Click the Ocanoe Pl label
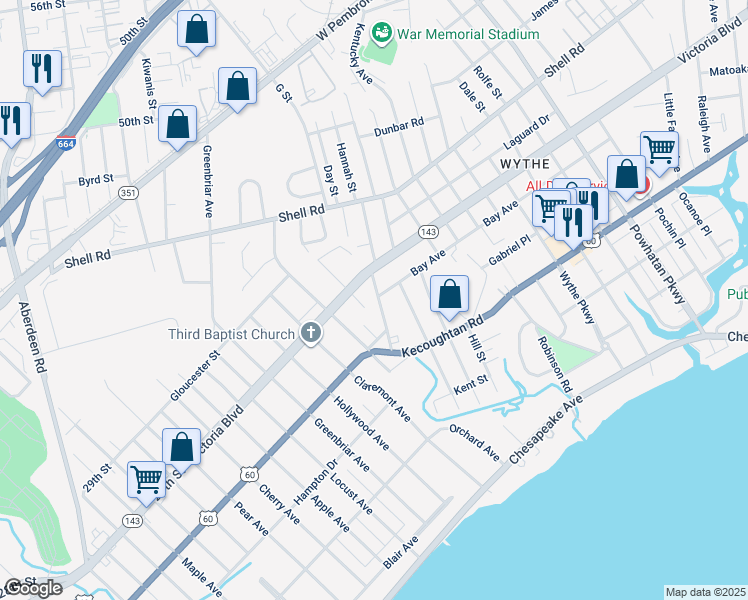The image size is (748, 600). (695, 214)
